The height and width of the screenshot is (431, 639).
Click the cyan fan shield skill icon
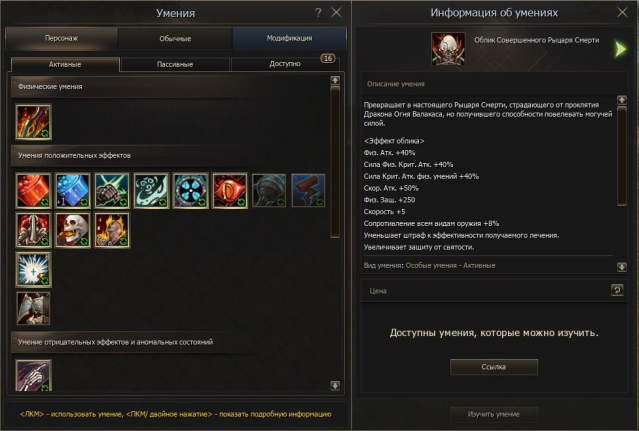coord(190,190)
